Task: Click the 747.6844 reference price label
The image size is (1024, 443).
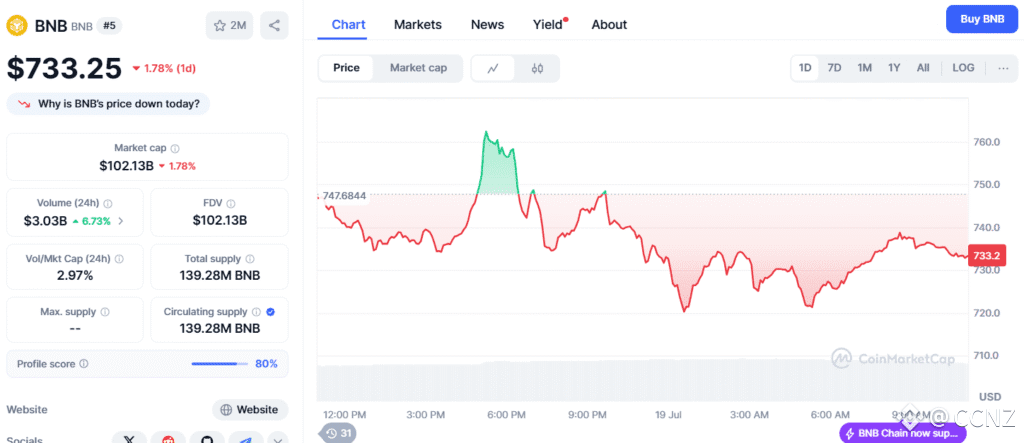Action: 342,195
